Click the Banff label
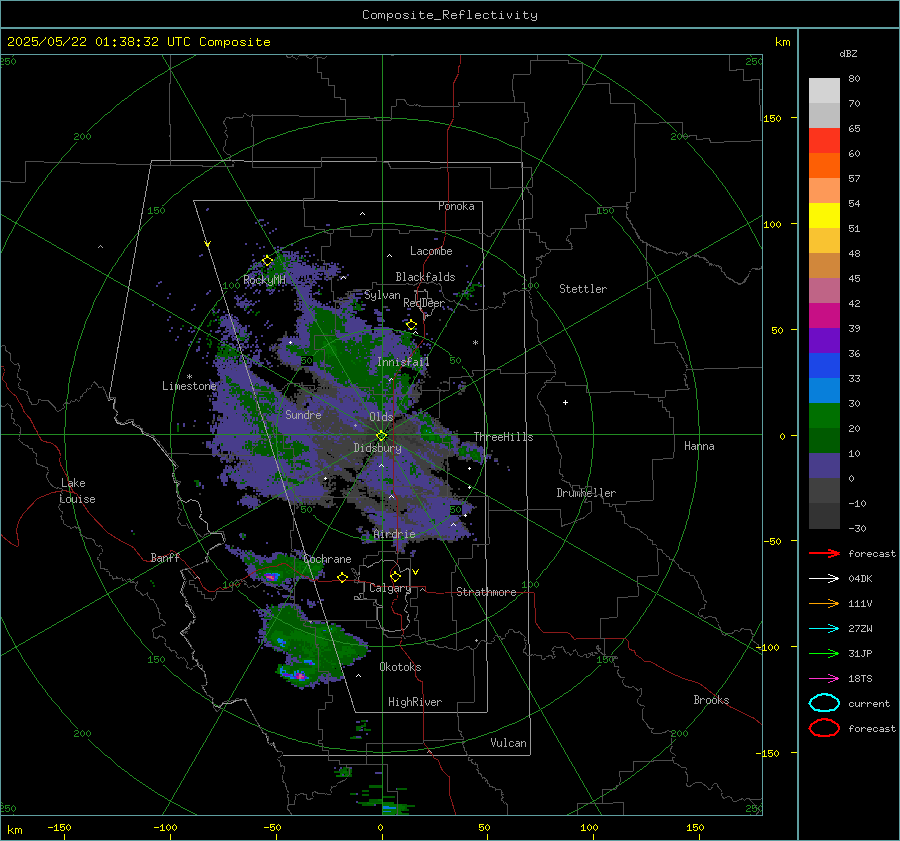Screen dimensions: 900x841 [x=165, y=557]
